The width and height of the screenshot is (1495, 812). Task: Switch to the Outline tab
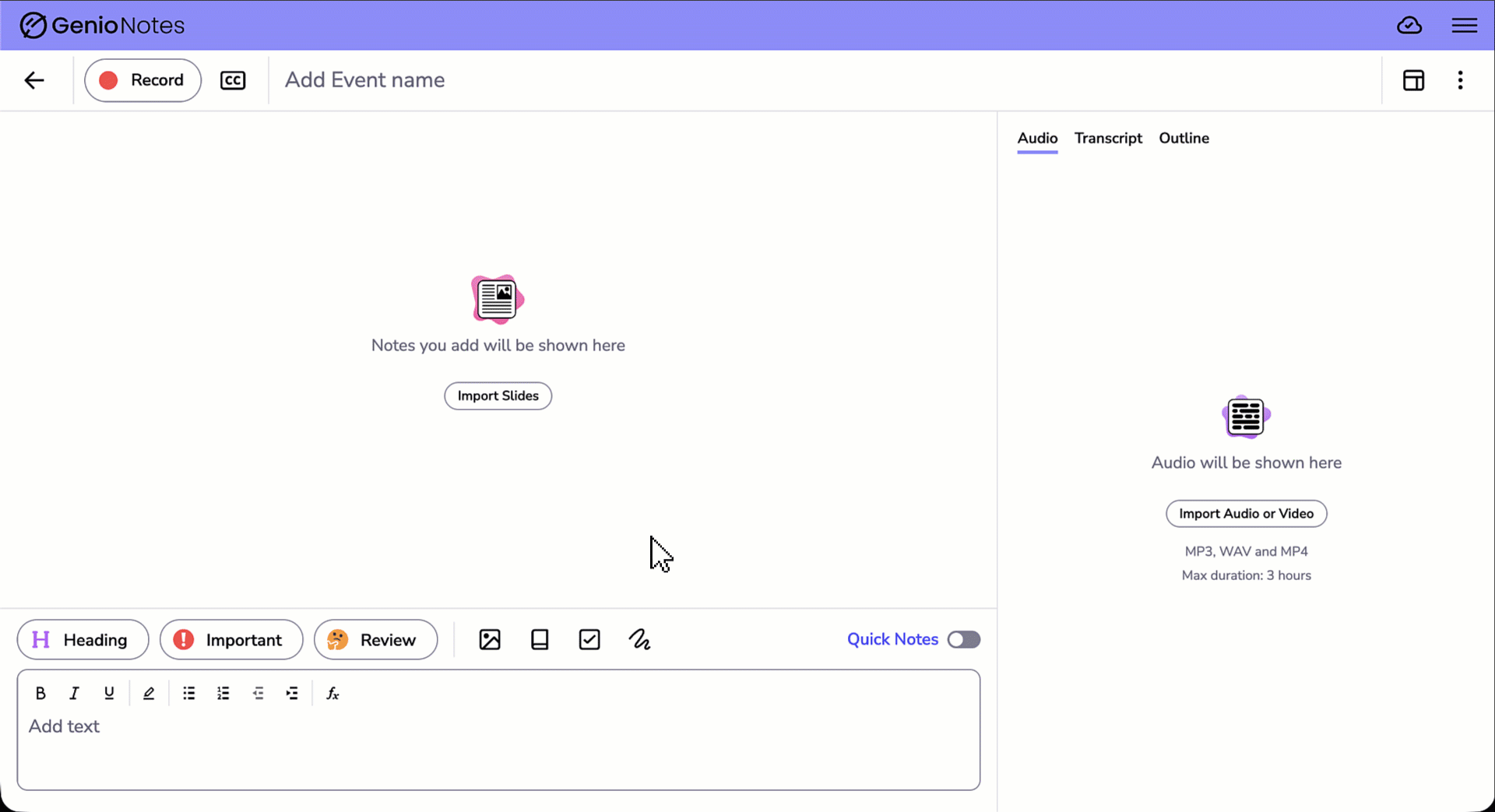pos(1184,139)
